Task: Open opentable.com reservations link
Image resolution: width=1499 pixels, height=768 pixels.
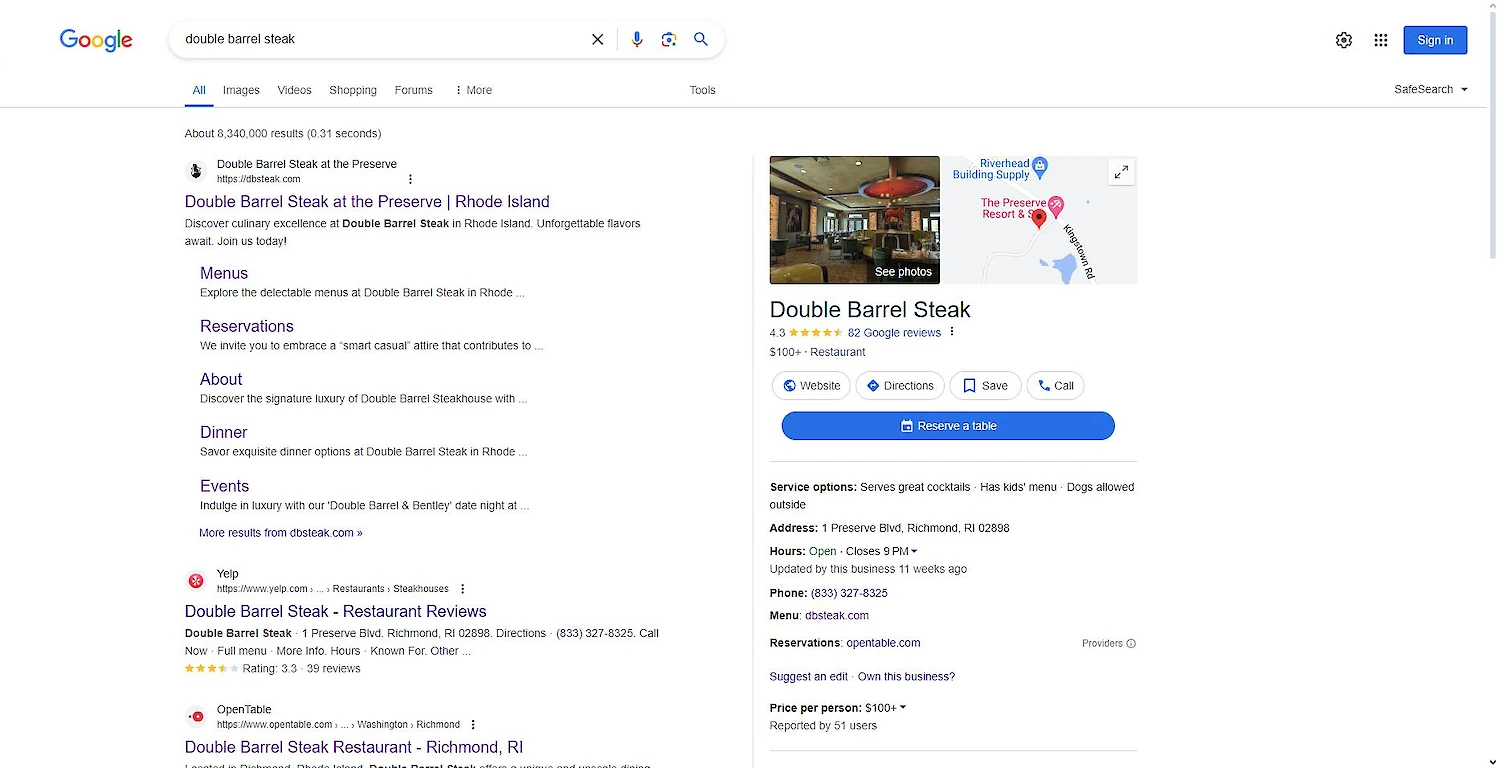Action: (x=883, y=643)
